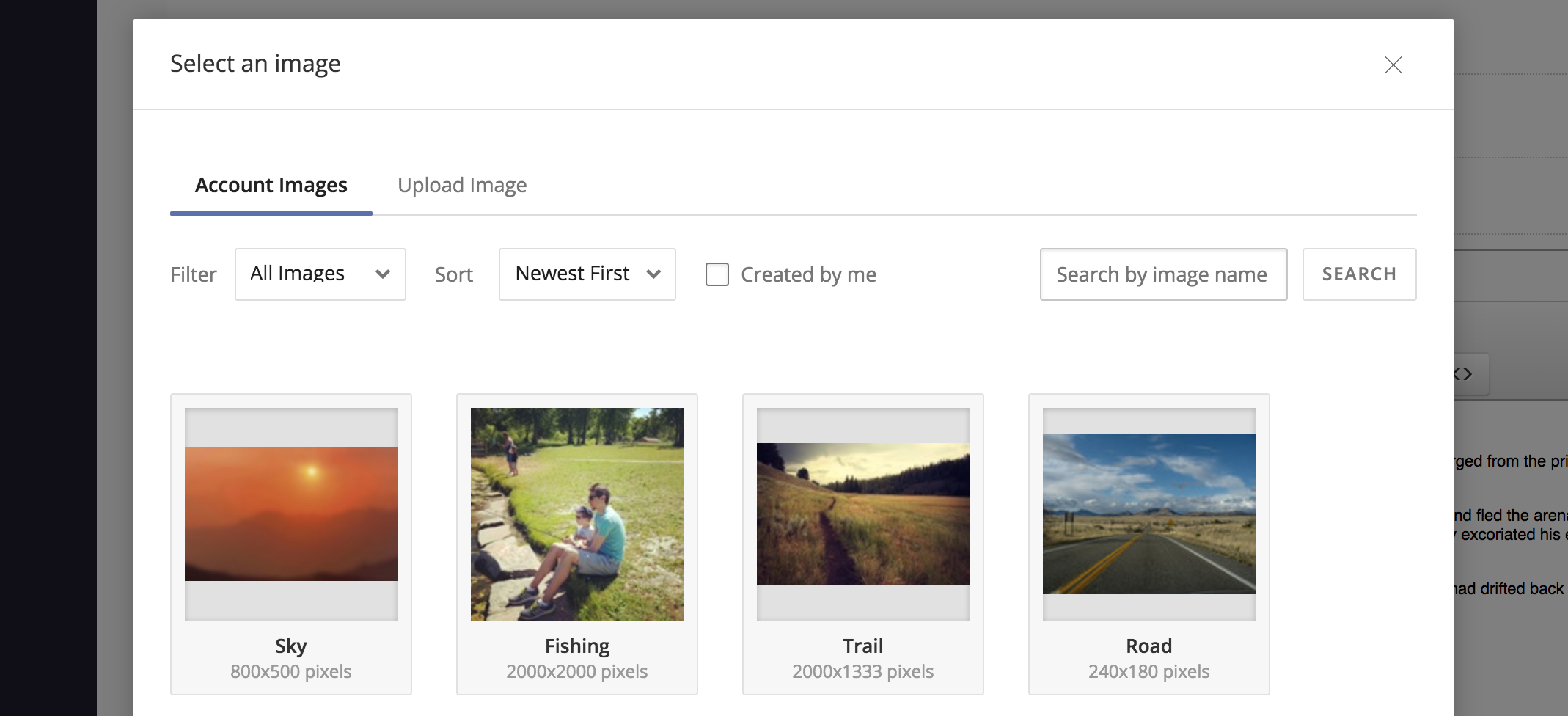
Task: Select the orange Sky sunset thumbnail
Action: pos(291,514)
